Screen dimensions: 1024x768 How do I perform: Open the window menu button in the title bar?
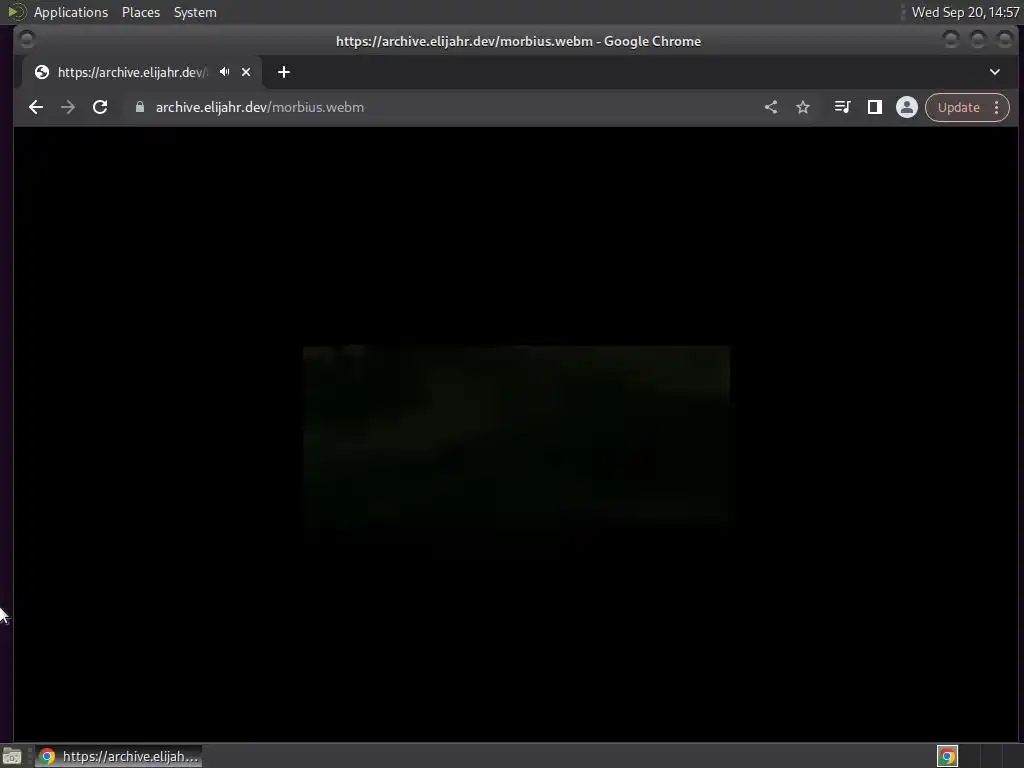coord(27,40)
